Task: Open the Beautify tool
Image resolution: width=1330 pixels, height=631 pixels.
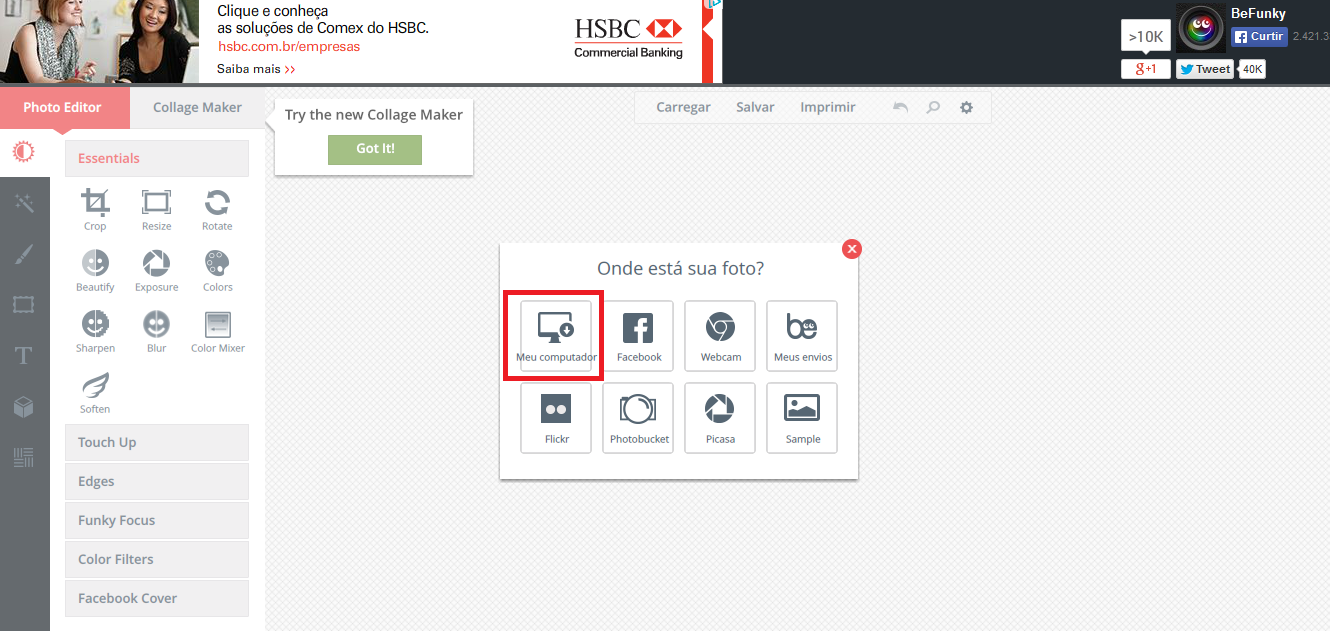Action: [x=95, y=271]
